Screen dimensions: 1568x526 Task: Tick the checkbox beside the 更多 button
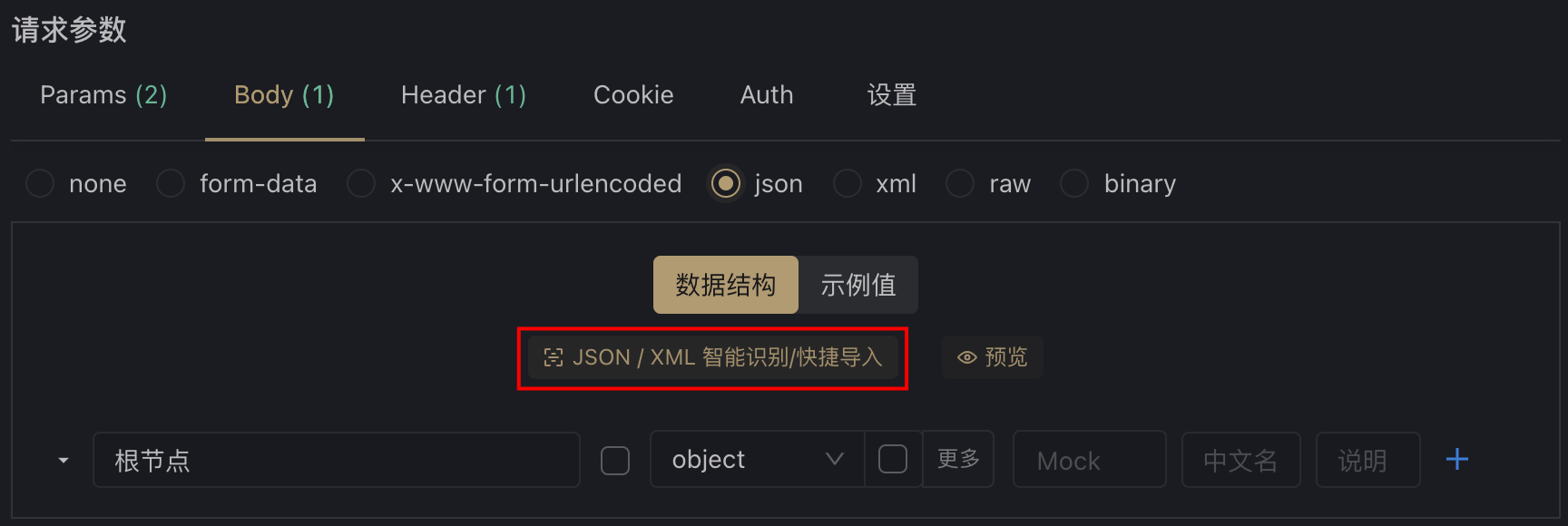893,460
